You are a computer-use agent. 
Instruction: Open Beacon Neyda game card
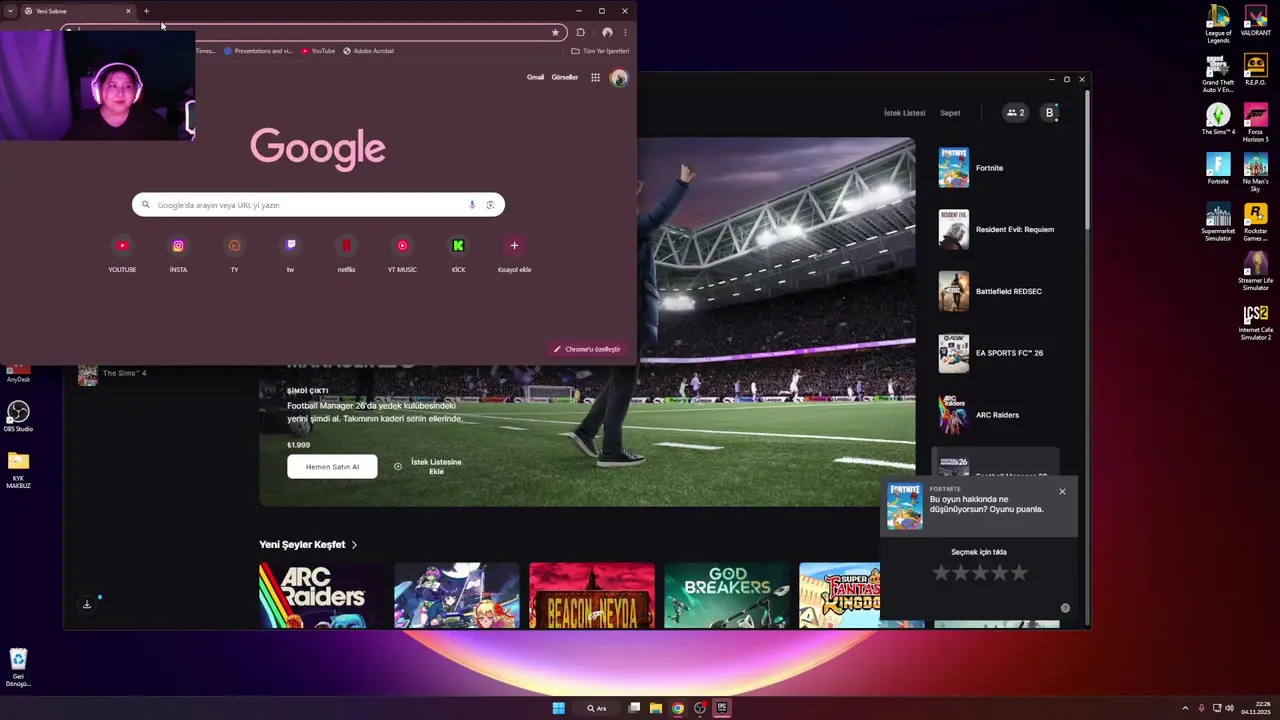(x=592, y=596)
